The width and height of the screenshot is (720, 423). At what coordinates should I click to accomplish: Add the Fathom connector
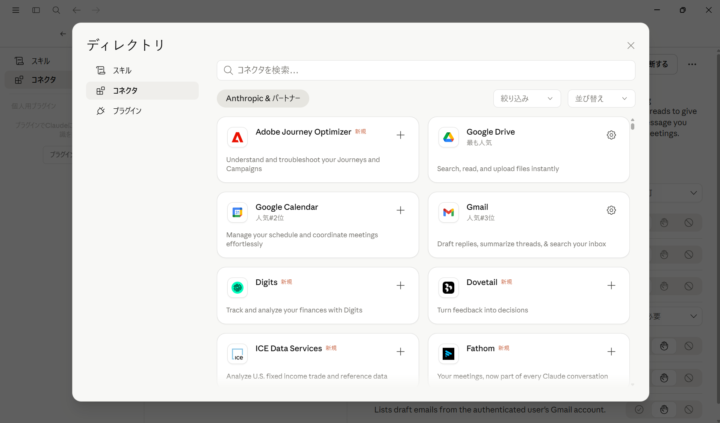click(611, 352)
